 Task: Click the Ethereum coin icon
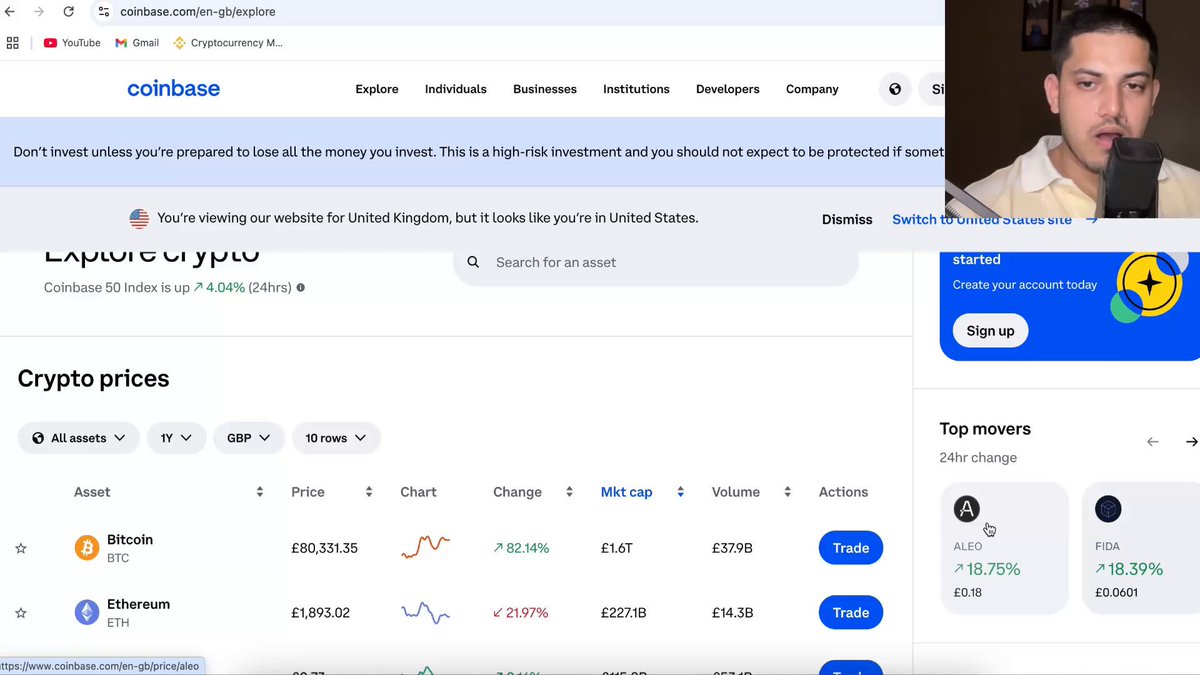(x=87, y=613)
